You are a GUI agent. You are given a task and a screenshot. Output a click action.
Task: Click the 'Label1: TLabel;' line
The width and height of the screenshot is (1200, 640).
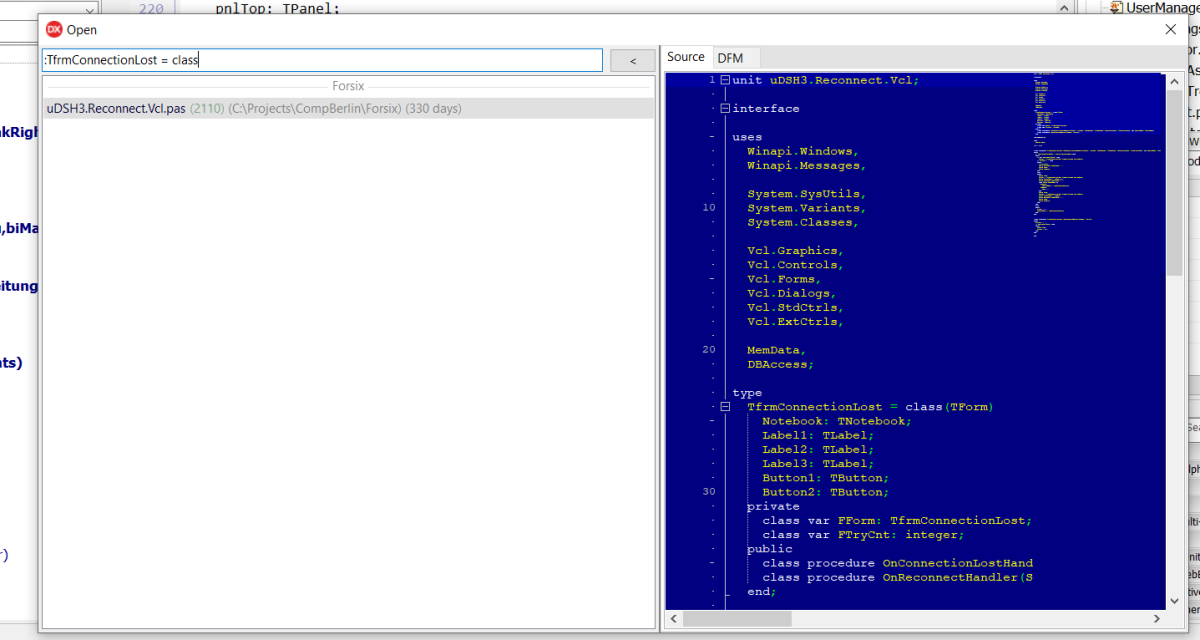coord(818,435)
